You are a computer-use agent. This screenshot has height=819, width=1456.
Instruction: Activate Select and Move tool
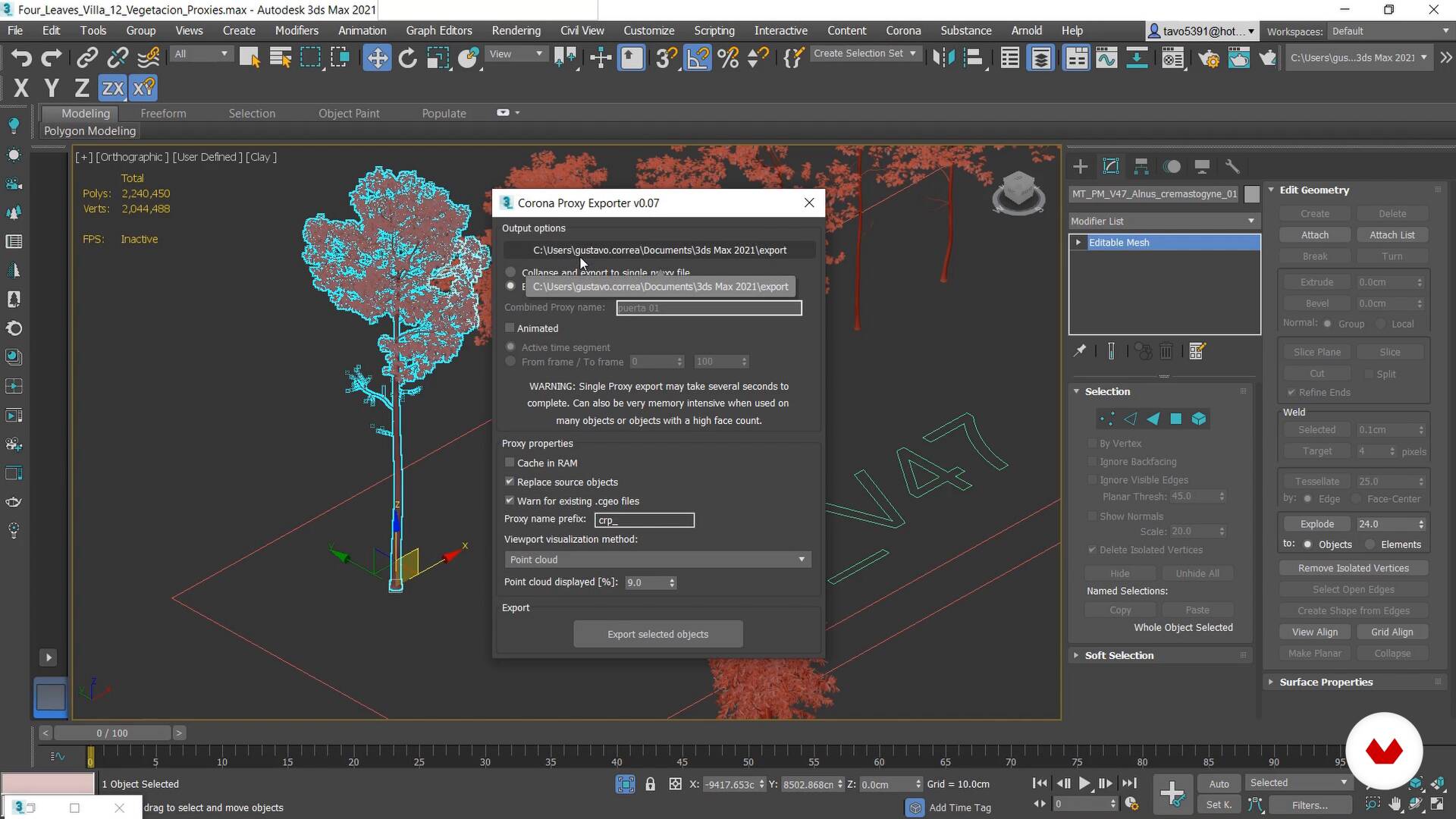[377, 58]
